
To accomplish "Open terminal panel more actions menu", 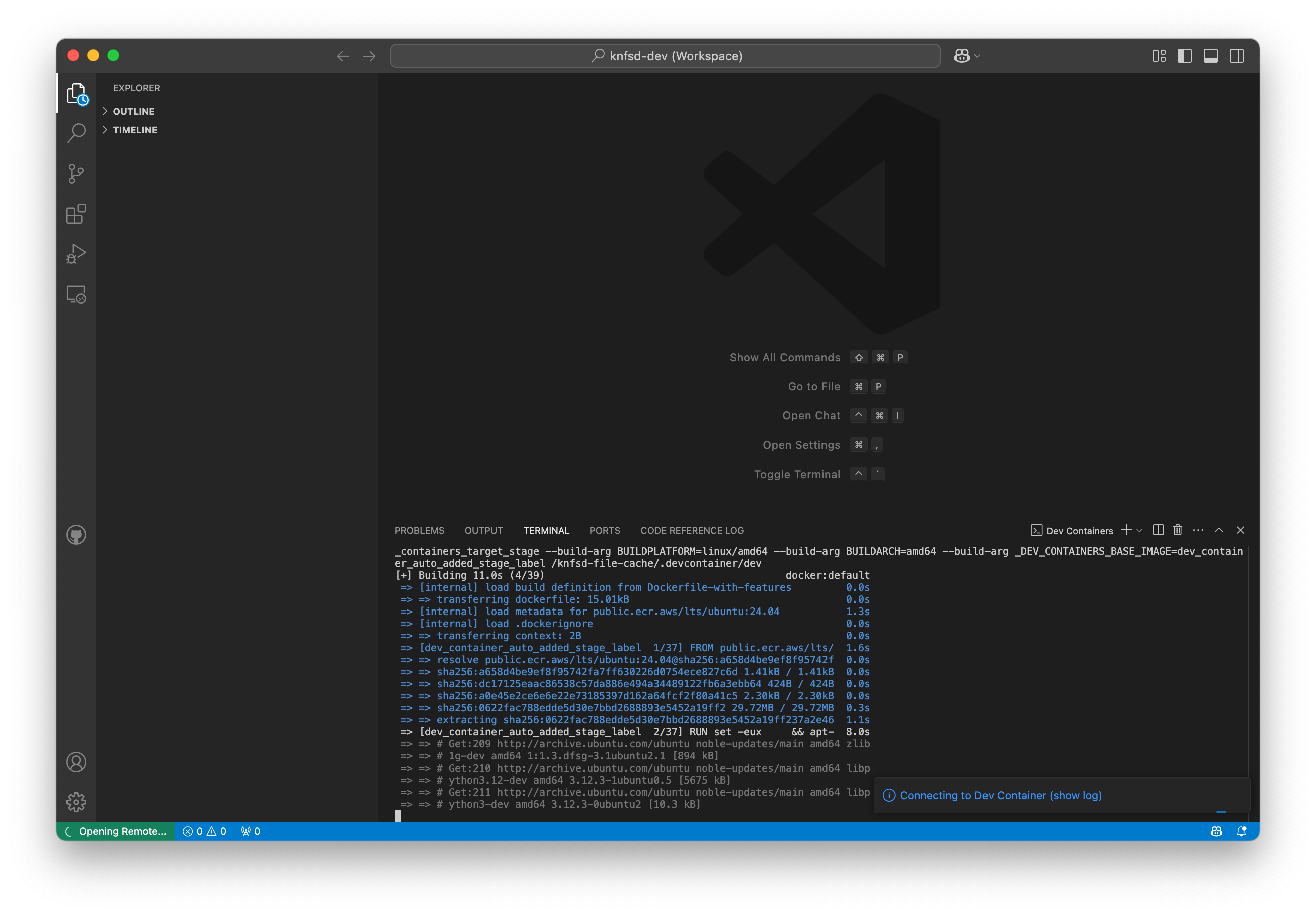I will [1198, 530].
